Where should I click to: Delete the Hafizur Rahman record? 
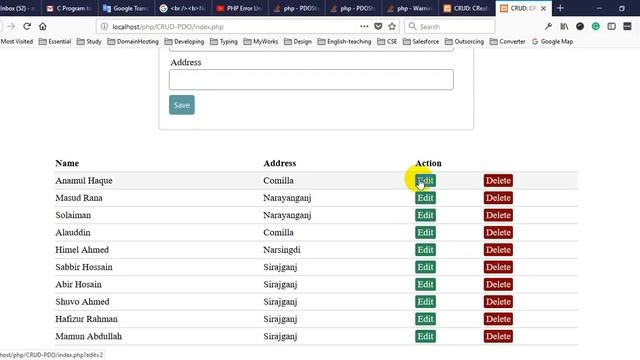point(498,319)
